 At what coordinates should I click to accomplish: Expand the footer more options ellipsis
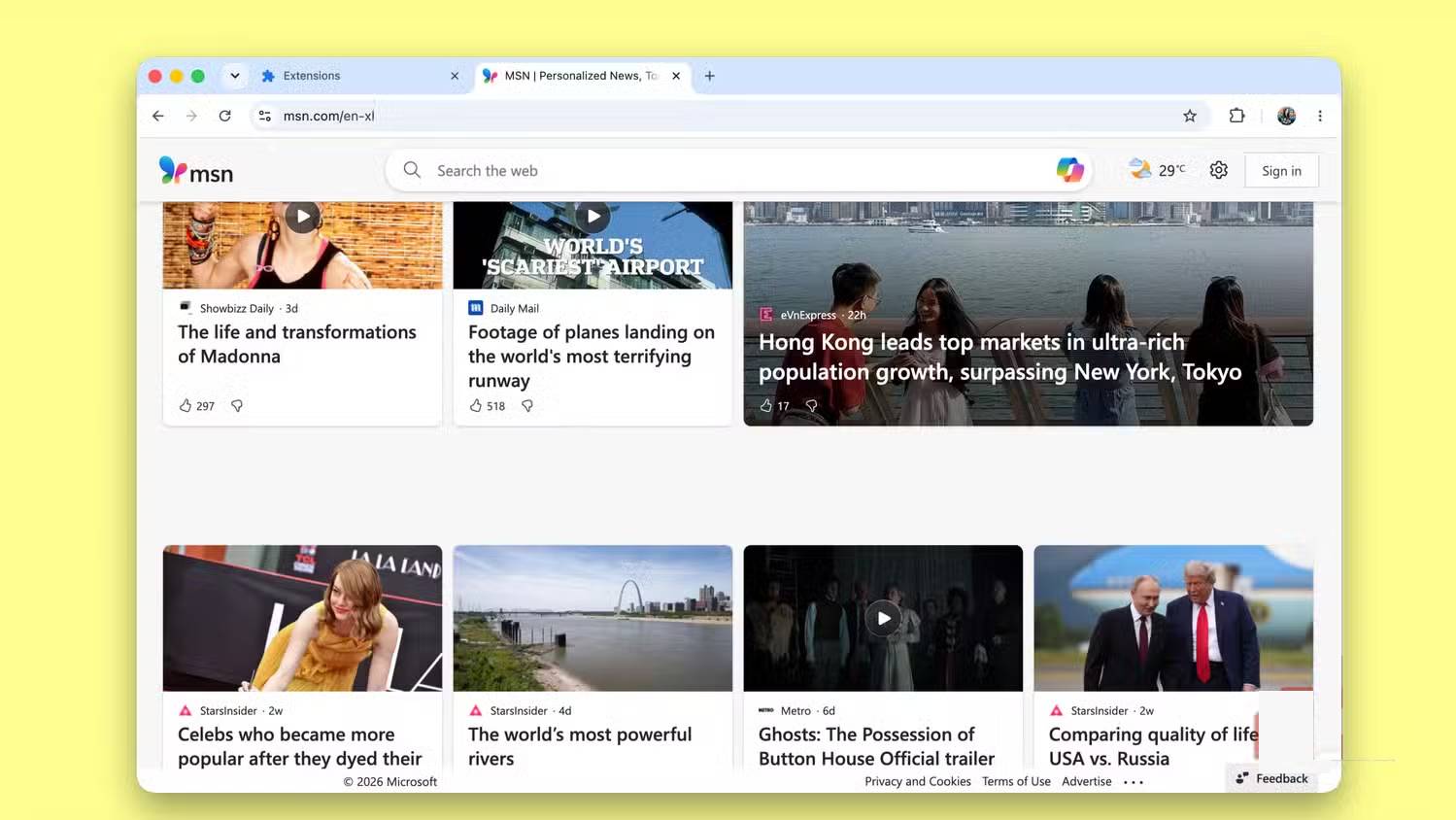click(1134, 781)
